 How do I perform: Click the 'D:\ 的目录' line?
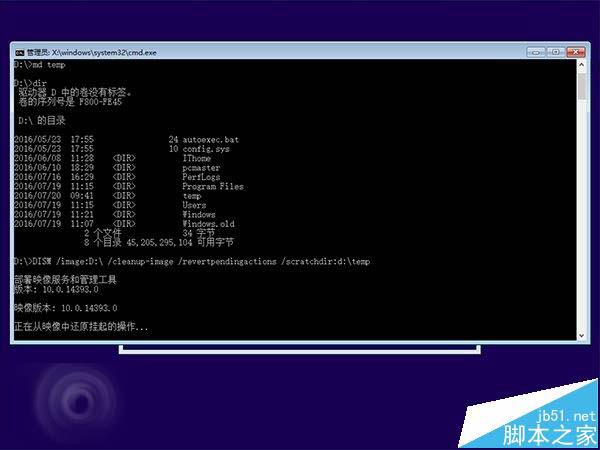coord(42,121)
